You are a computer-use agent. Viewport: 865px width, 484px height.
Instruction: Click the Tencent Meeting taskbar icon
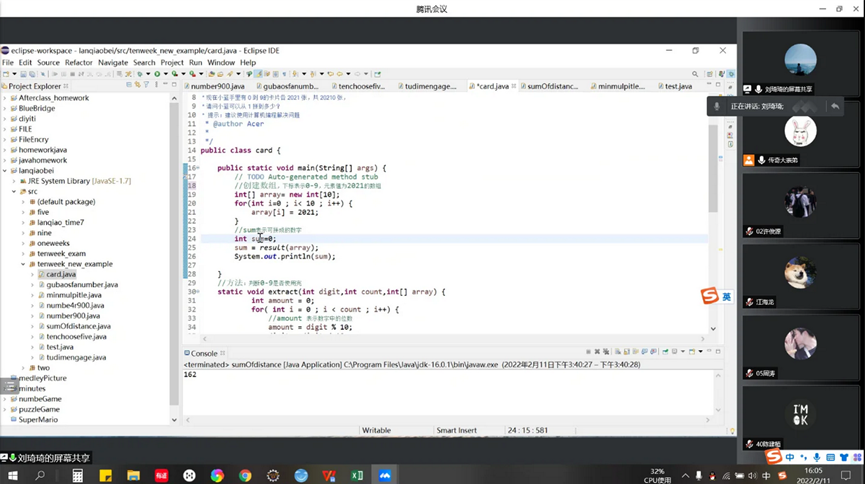point(385,476)
